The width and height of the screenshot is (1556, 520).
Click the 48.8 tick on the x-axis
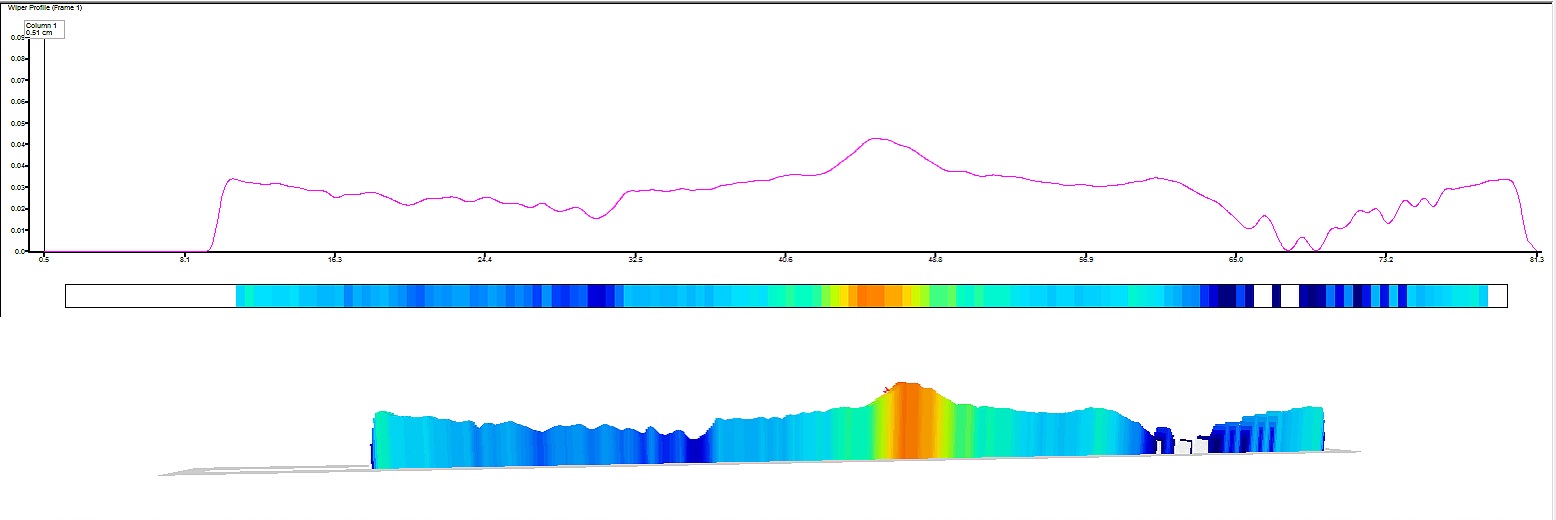tap(936, 259)
